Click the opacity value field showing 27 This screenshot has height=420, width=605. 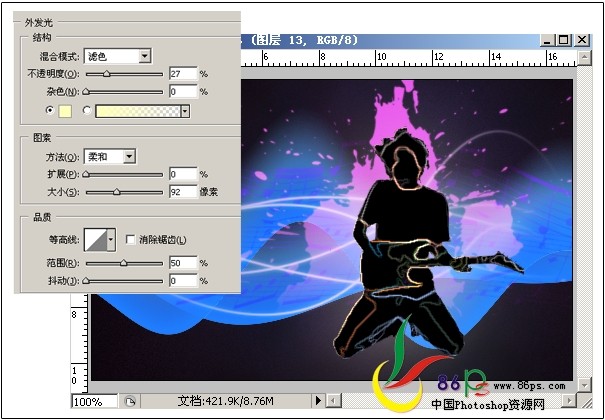pyautogui.click(x=183, y=74)
